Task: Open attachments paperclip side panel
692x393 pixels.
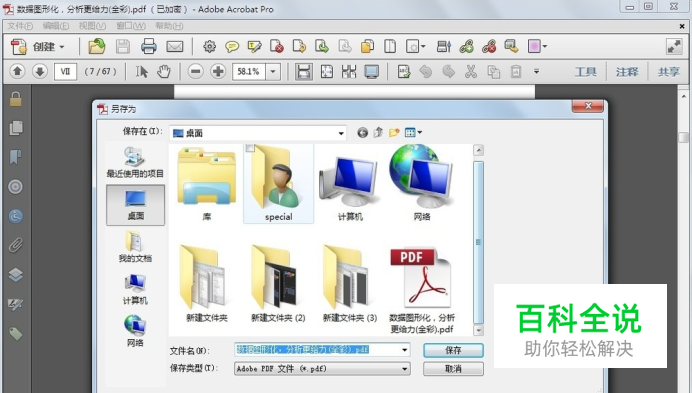Action: (x=15, y=245)
